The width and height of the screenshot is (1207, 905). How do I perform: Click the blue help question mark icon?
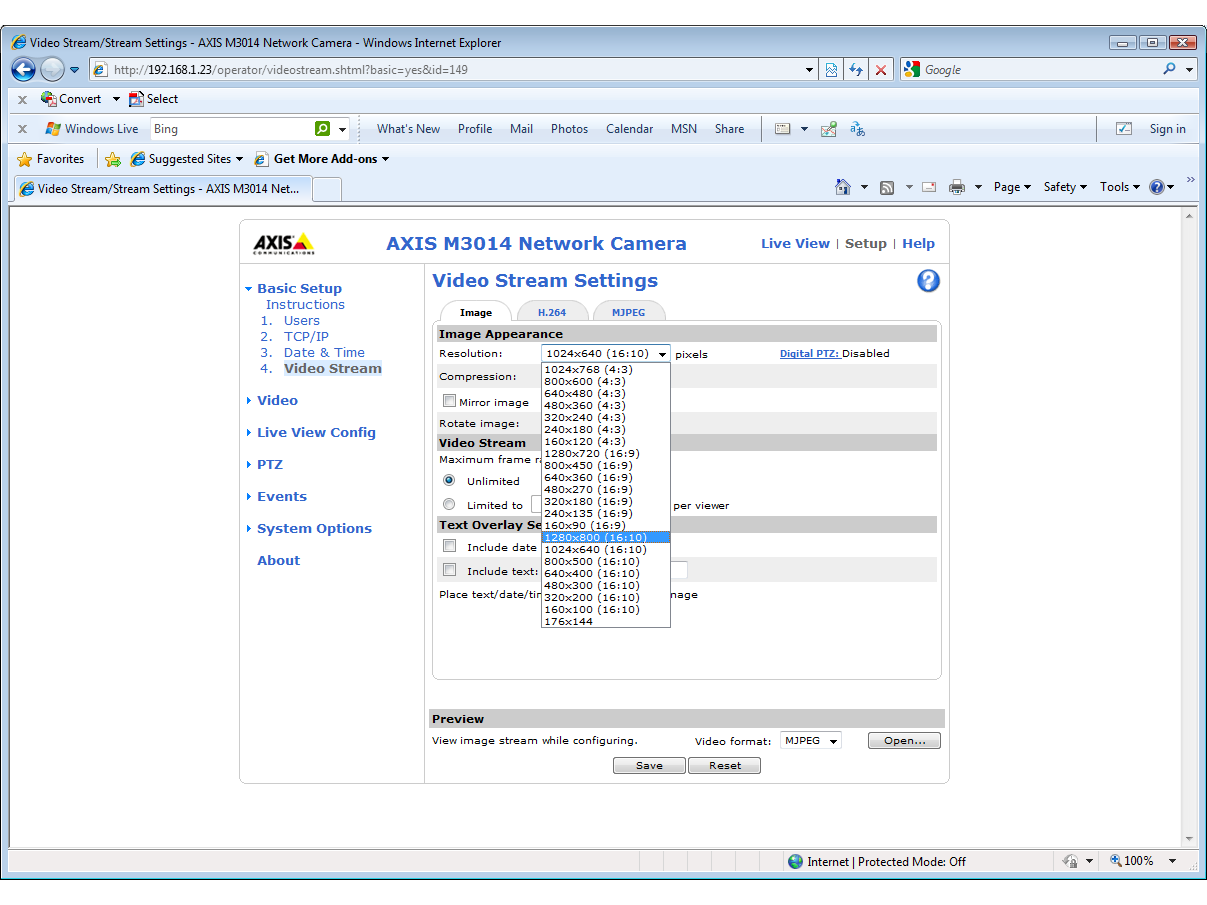tap(928, 281)
